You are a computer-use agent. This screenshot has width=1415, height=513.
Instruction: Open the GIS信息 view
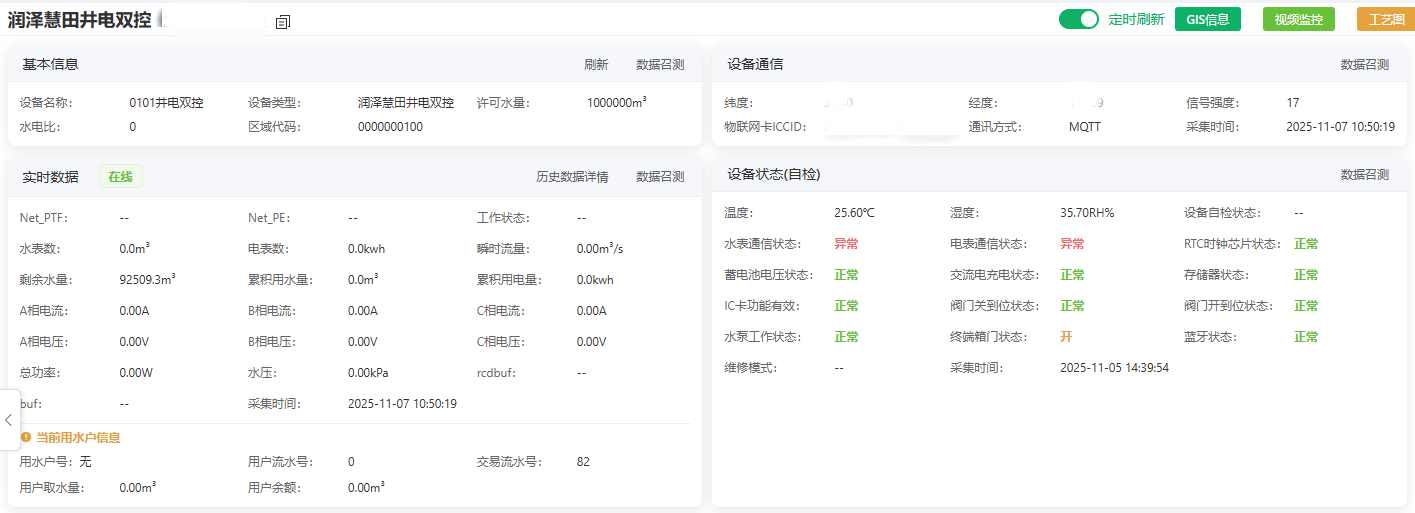click(x=1207, y=19)
